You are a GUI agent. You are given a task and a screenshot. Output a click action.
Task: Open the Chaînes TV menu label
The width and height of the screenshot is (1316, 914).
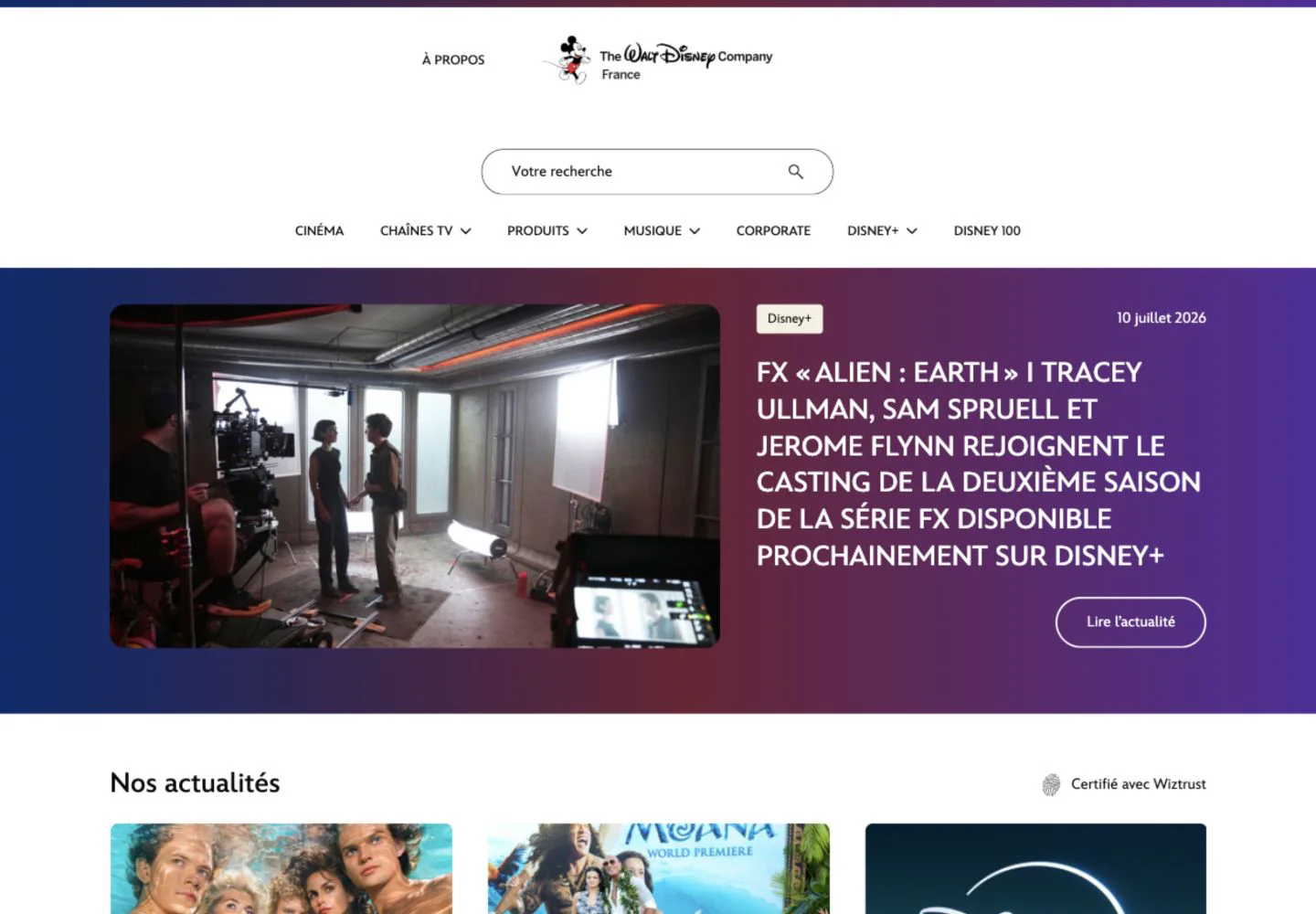pos(416,230)
